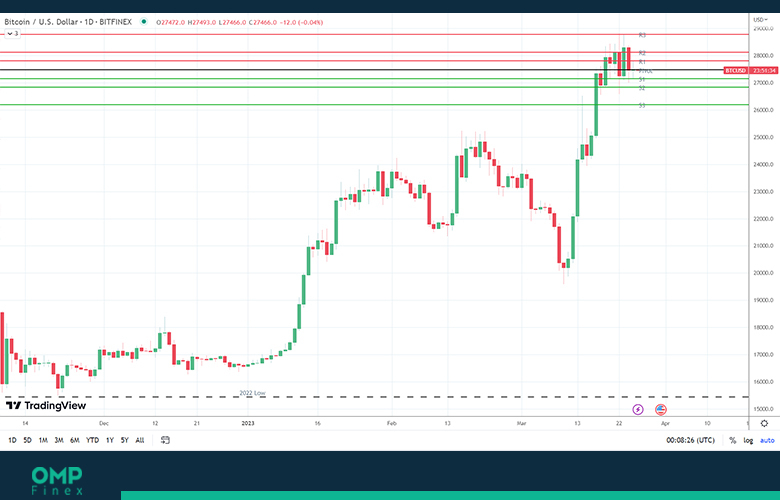Select the 5D time range
Image resolution: width=780 pixels, height=500 pixels.
(27, 440)
